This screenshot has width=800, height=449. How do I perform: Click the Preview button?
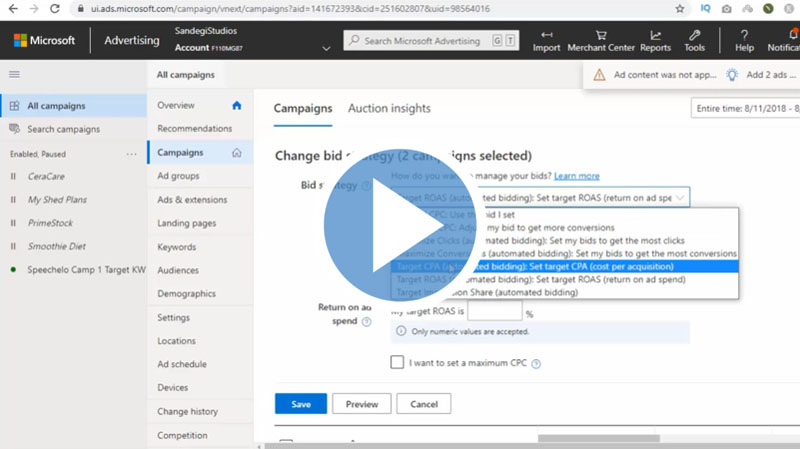pos(362,404)
